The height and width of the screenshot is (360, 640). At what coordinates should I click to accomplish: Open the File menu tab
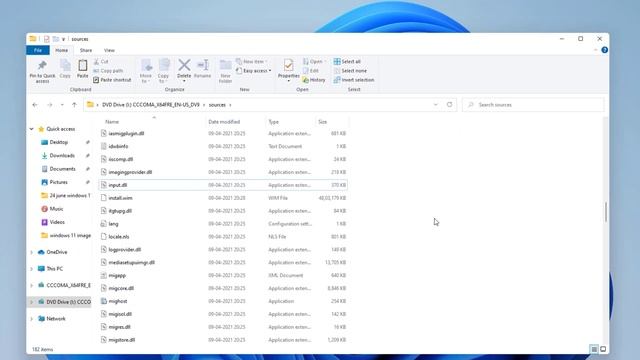[x=38, y=50]
